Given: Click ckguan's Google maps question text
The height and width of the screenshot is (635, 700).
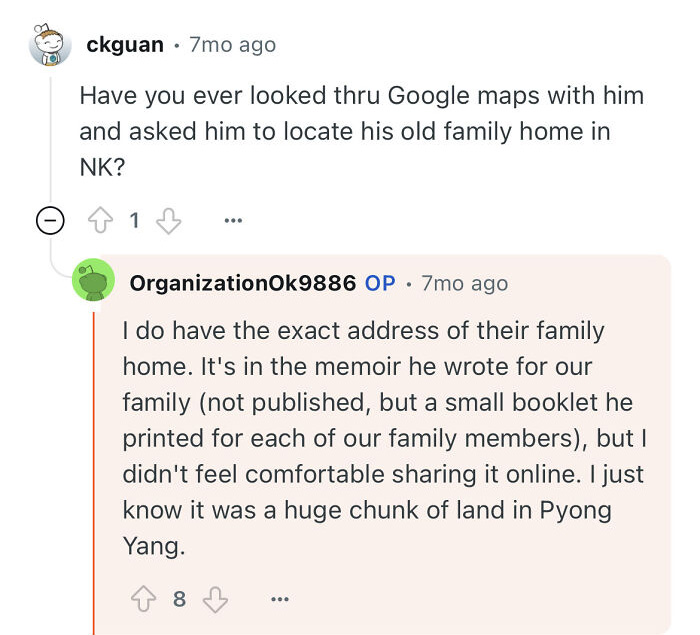Looking at the screenshot, I should [362, 131].
